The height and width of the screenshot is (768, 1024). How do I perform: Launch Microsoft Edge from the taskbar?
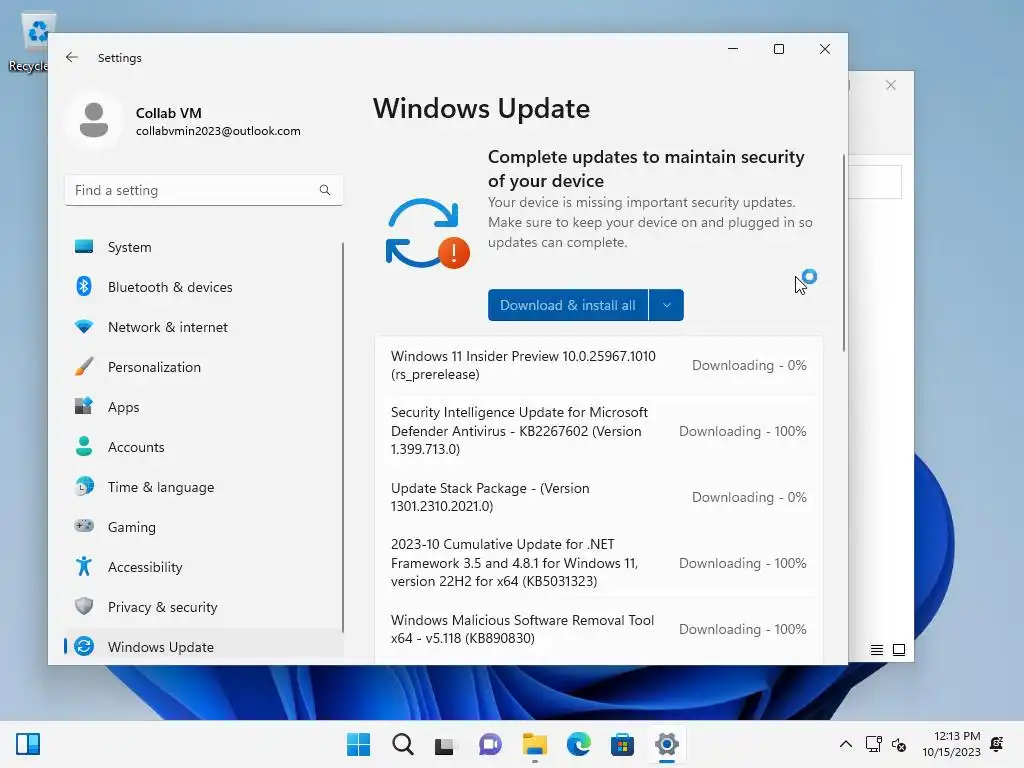[579, 744]
